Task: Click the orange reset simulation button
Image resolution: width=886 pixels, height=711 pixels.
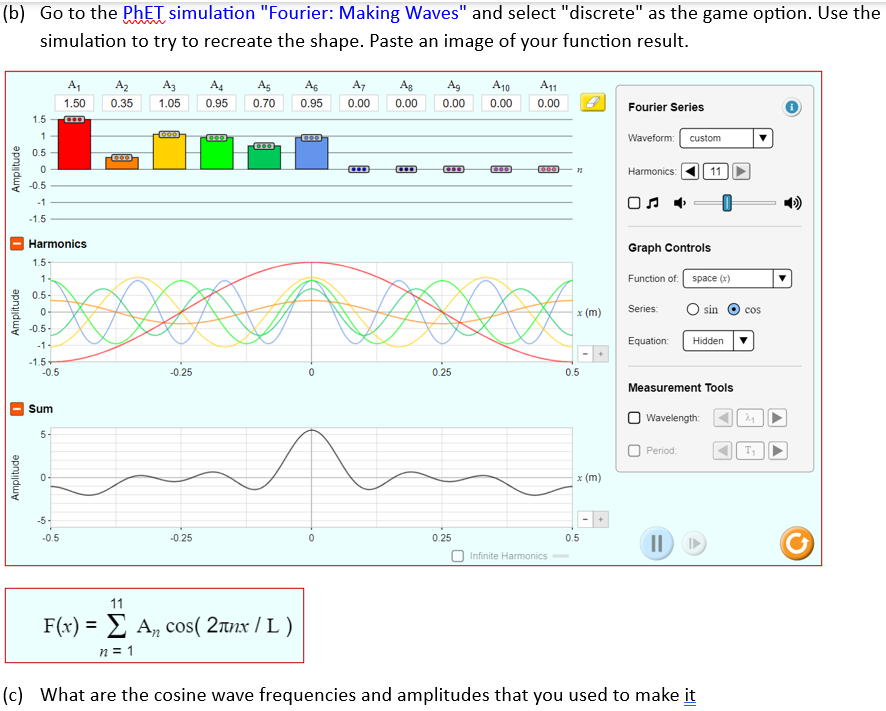Action: (x=796, y=544)
